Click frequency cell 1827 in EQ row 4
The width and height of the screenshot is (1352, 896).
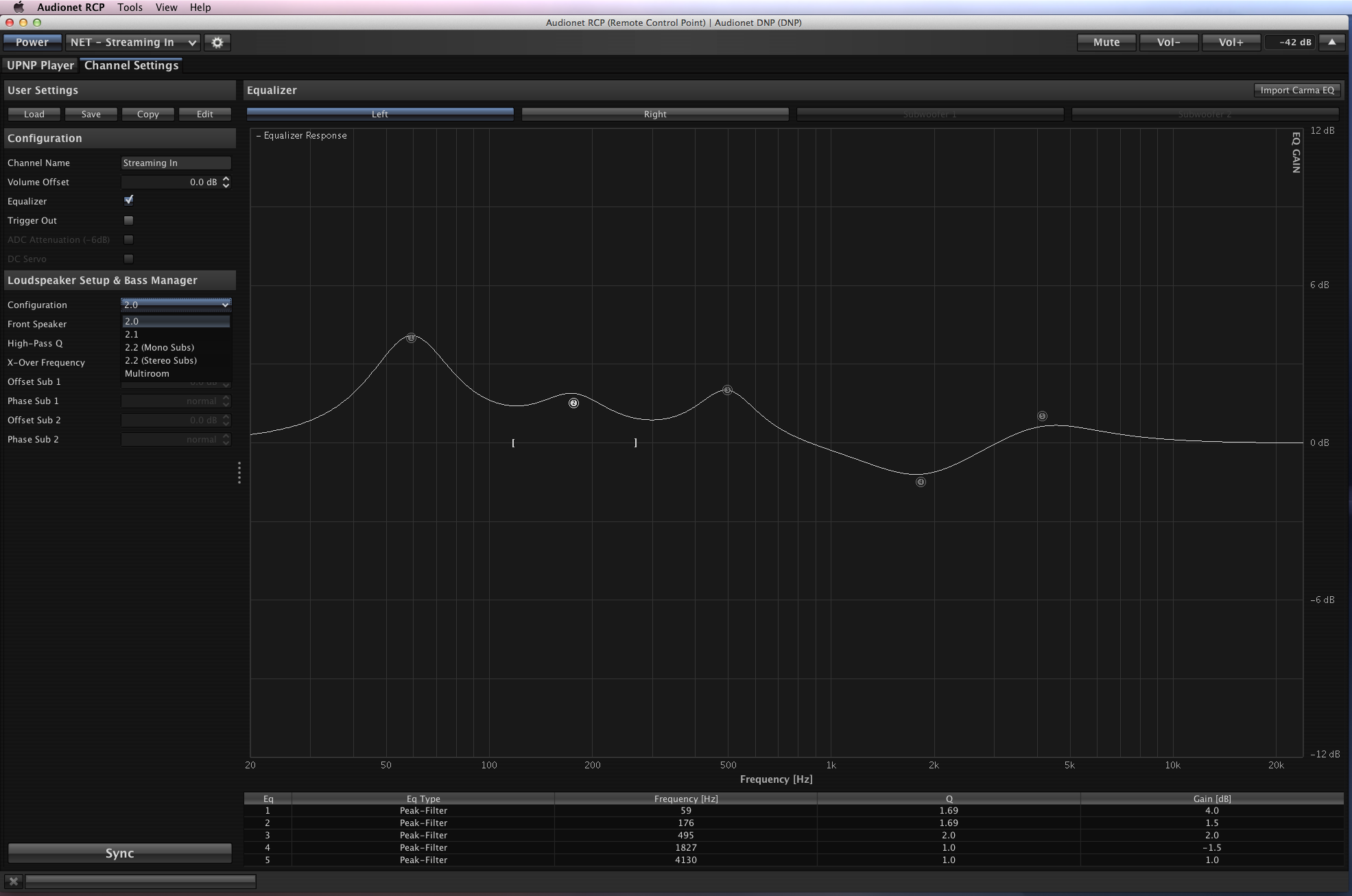(x=686, y=847)
